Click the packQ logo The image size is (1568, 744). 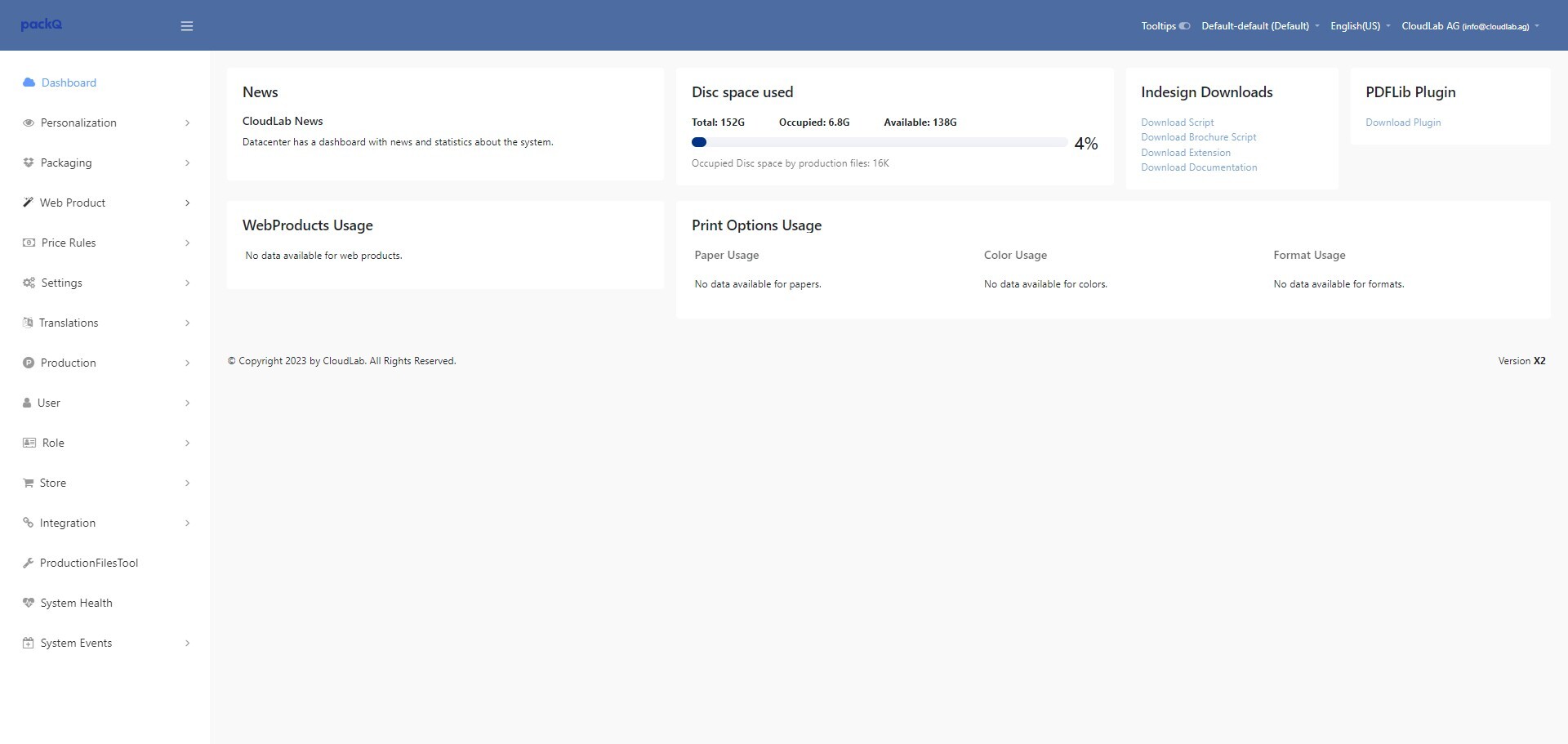click(x=42, y=25)
